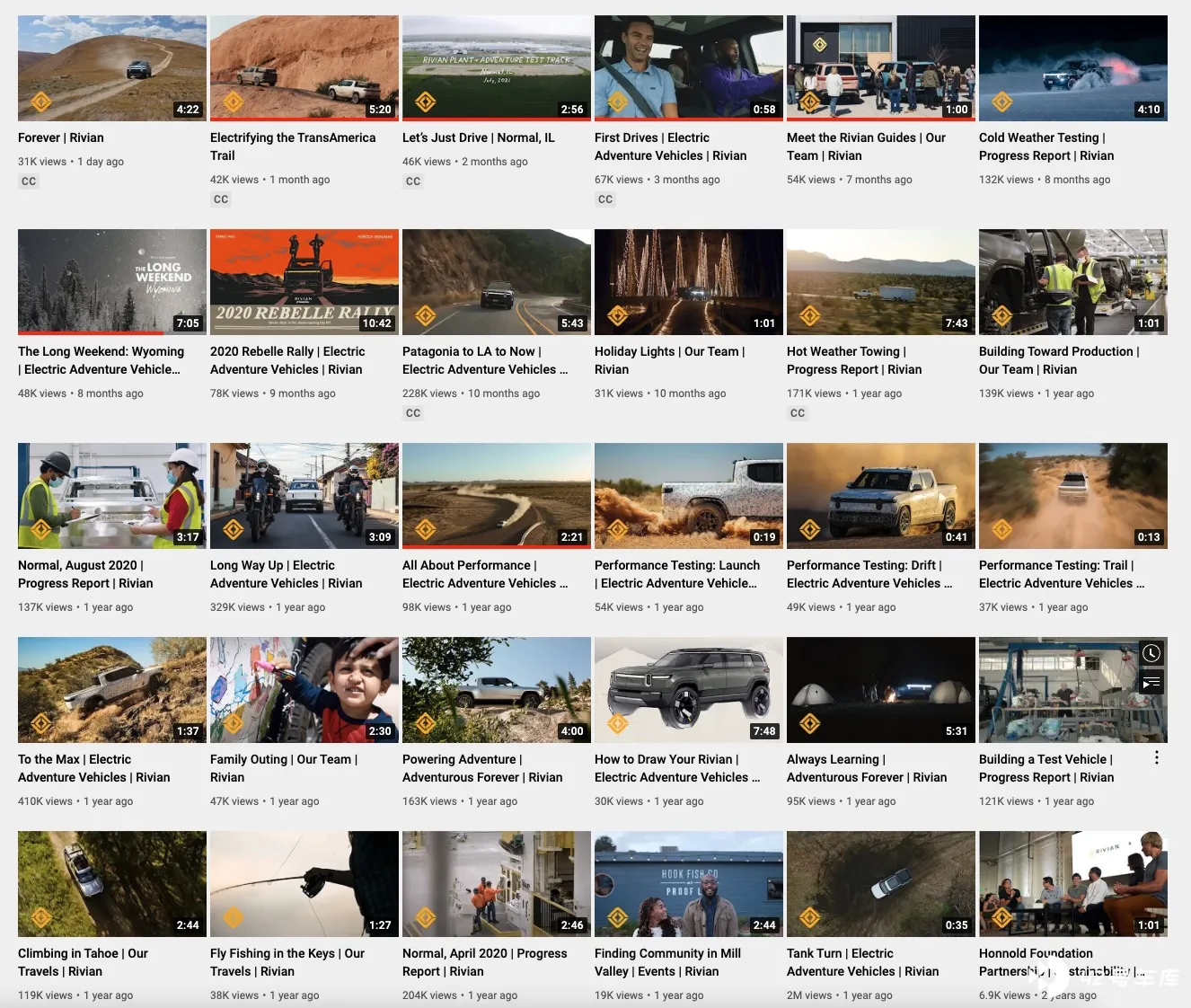The width and height of the screenshot is (1191, 1008).
Task: Open the Finding Community in Mill Valley thumbnail
Action: pyautogui.click(x=689, y=883)
